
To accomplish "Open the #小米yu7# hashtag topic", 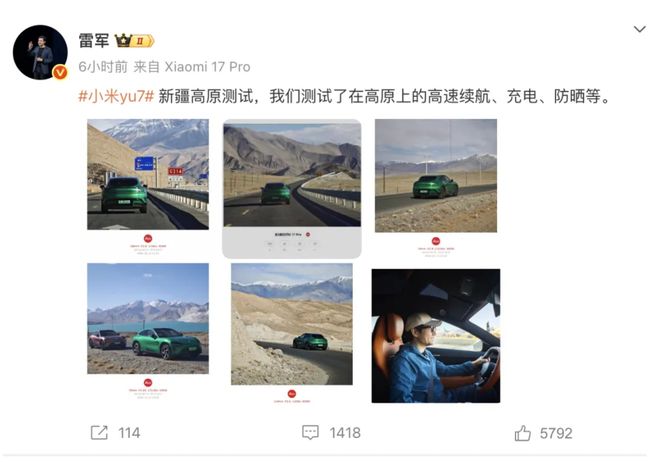I will (x=116, y=96).
